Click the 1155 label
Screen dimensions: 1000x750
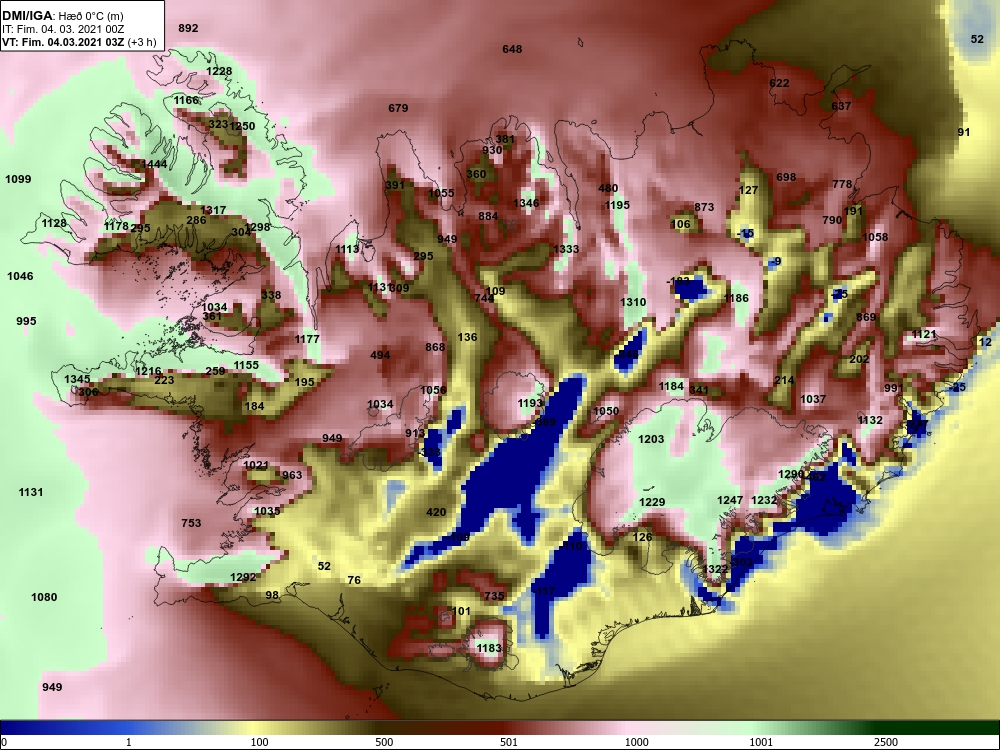(x=246, y=365)
